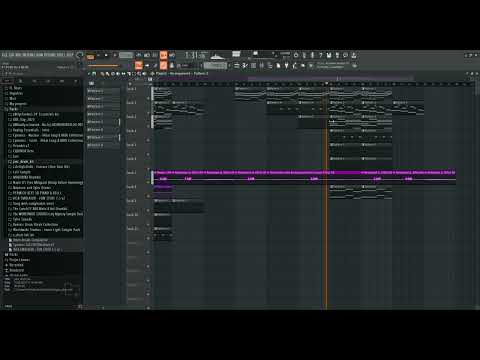
Task: Click the 1:31 song time display
Action: [x=195, y=55]
